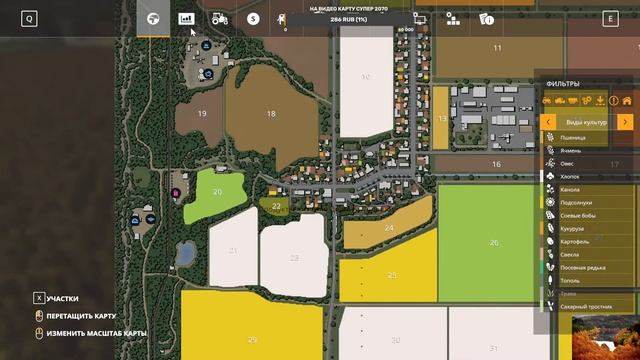Screen dimensions: 640x360
Task: Toggle the exclamation info markers filter
Action: coord(613,100)
